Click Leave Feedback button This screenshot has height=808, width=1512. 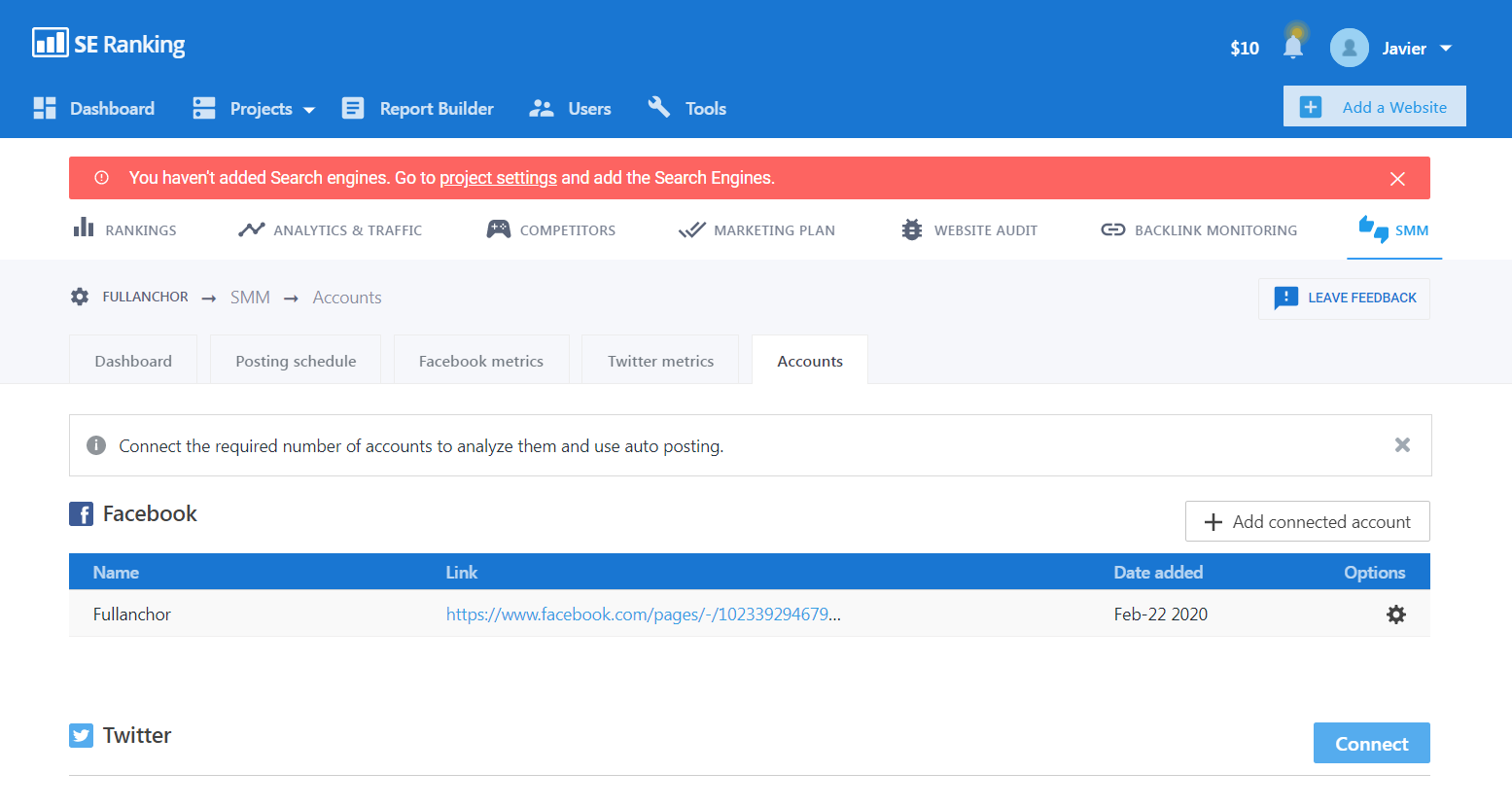coord(1344,299)
